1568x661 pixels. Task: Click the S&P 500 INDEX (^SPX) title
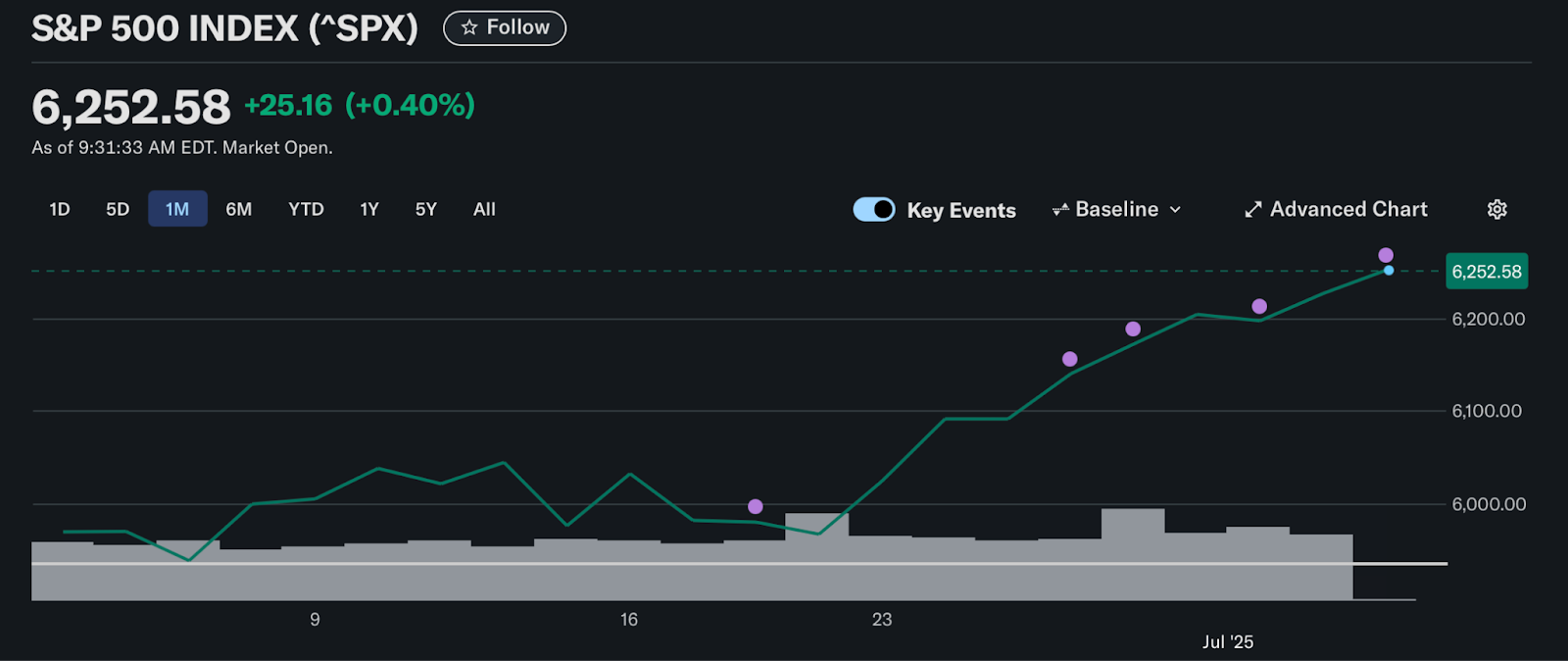224,28
